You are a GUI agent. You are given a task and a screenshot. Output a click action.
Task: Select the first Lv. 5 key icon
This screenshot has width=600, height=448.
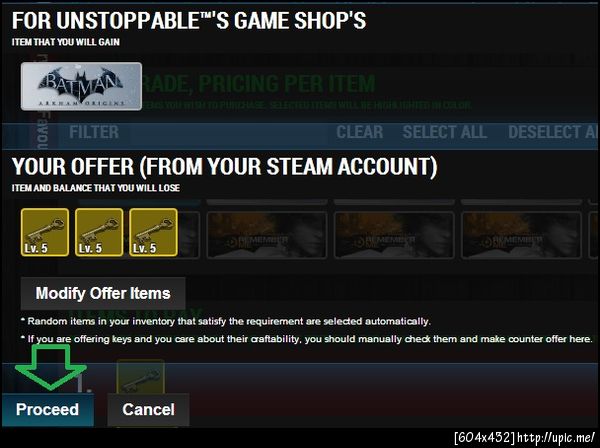[x=45, y=232]
